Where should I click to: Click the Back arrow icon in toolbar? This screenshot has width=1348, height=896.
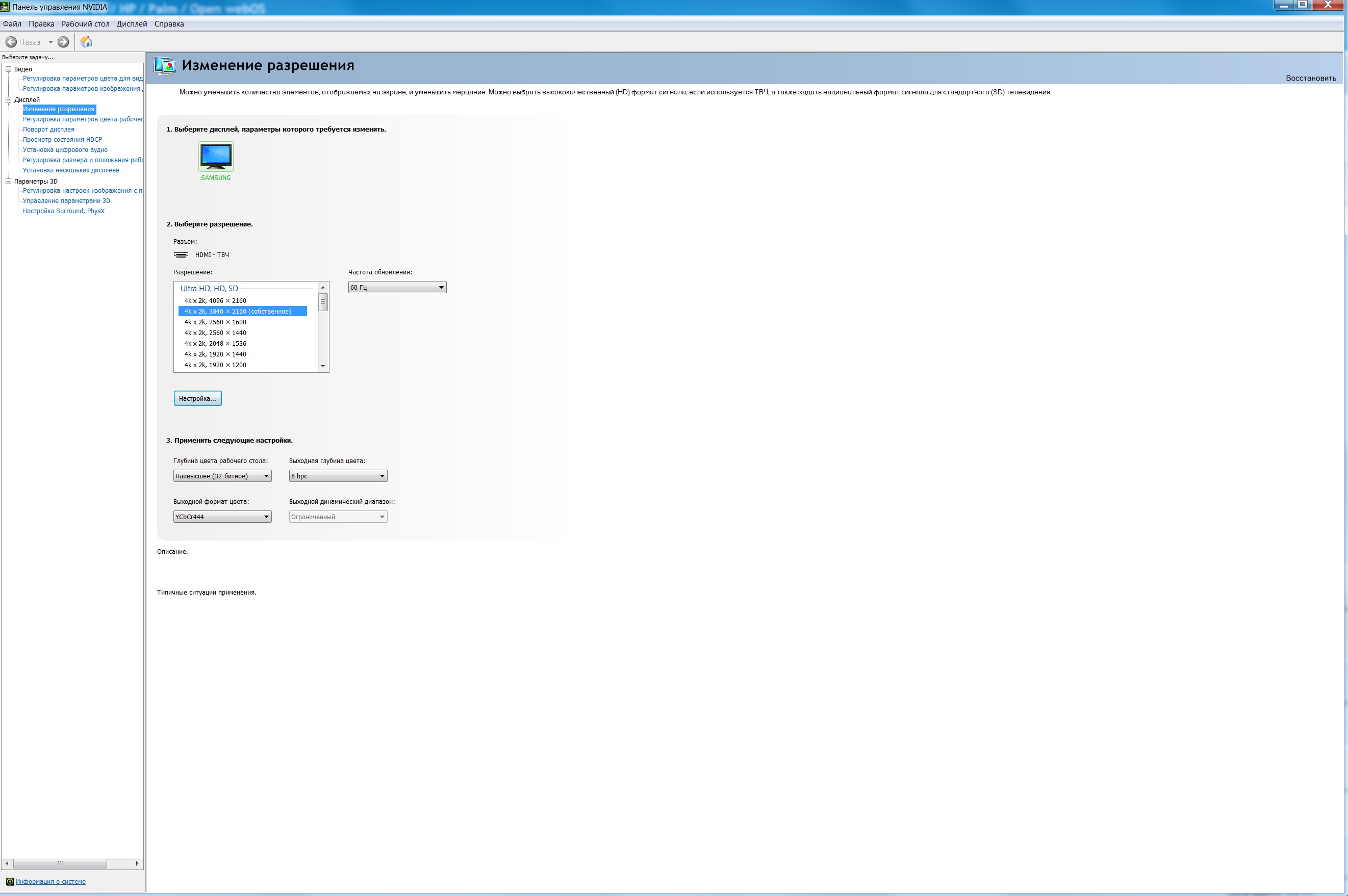11,42
